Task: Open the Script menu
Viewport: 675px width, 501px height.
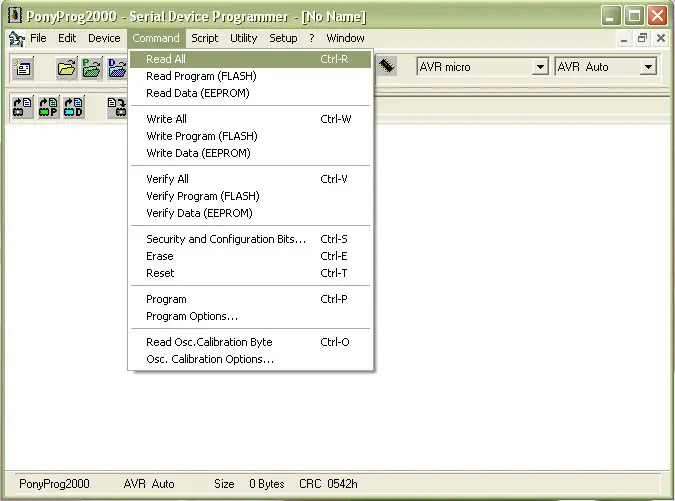Action: [x=204, y=38]
